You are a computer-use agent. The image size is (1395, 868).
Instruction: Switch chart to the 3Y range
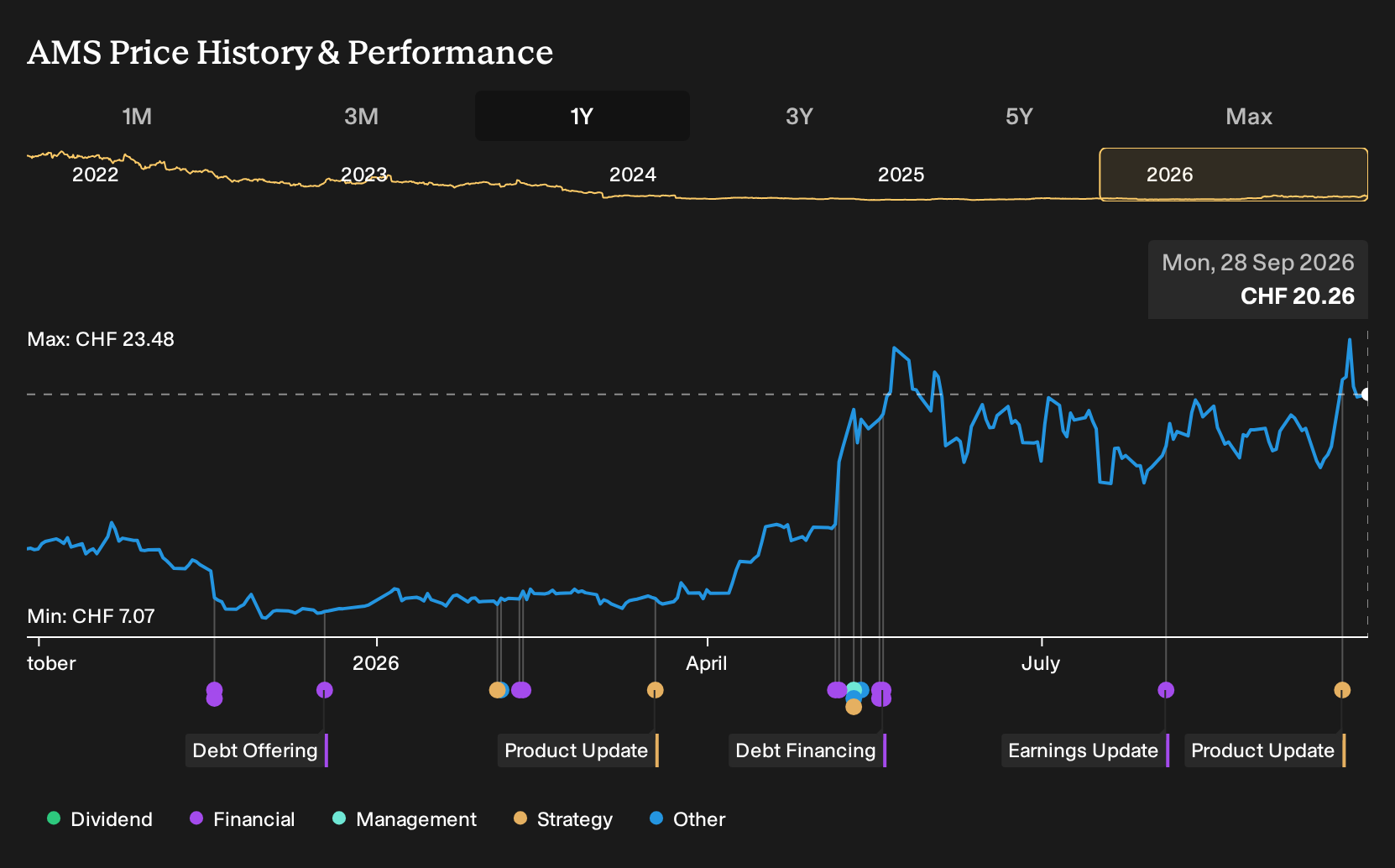(x=799, y=116)
